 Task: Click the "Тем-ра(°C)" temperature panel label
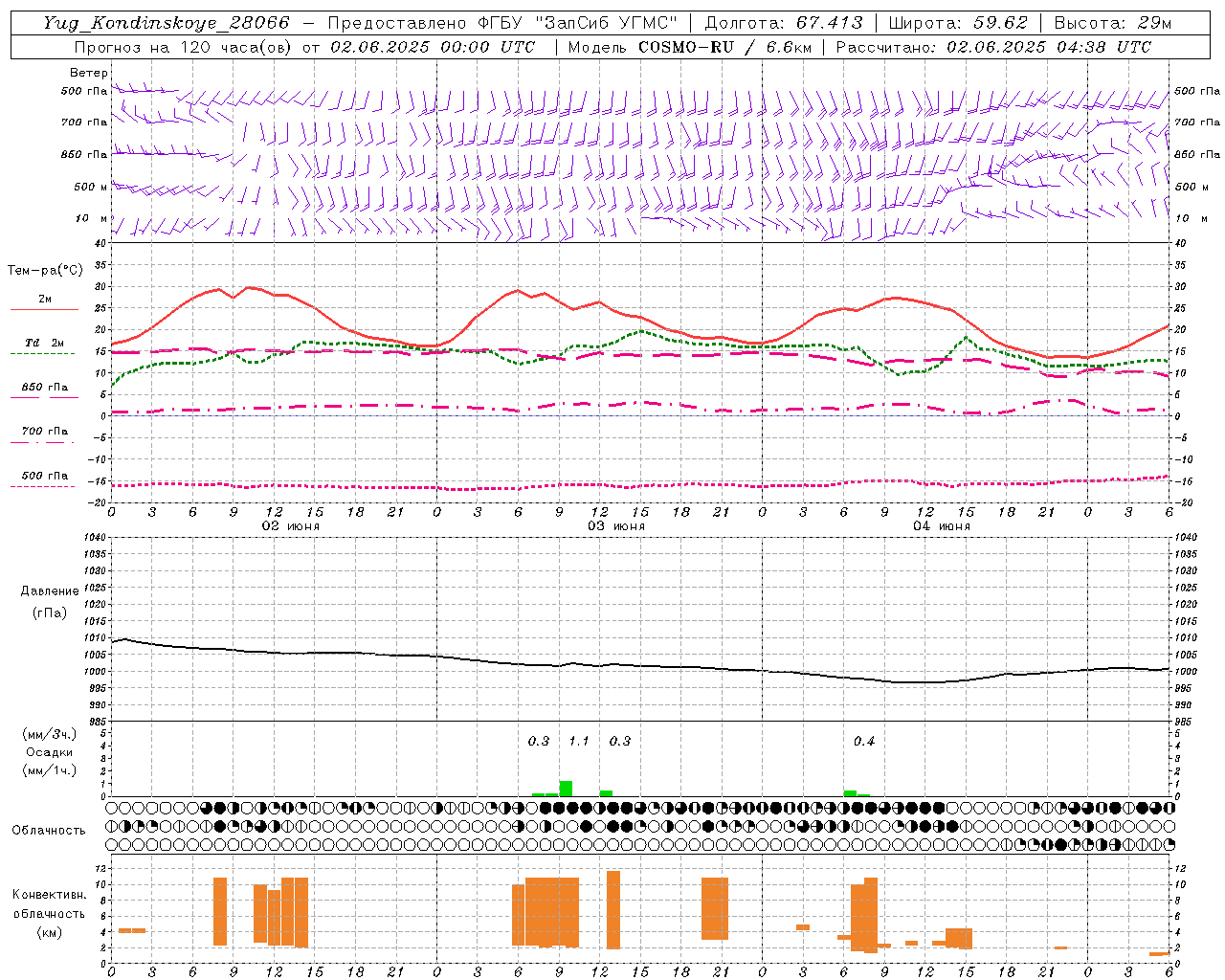[x=45, y=271]
